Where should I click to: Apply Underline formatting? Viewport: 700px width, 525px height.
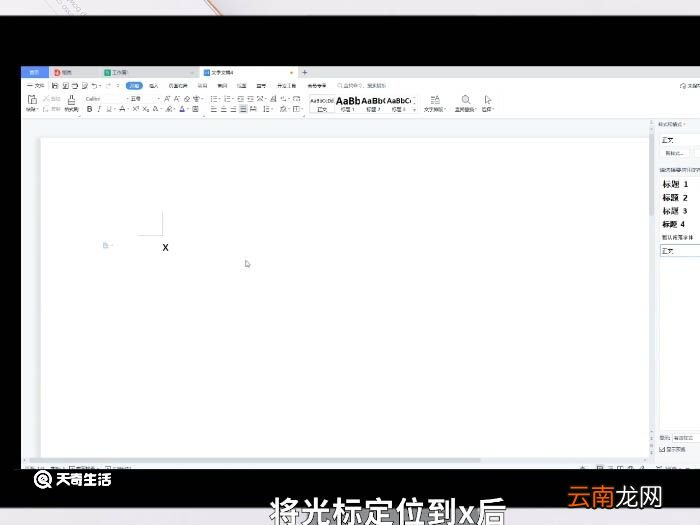pos(109,109)
